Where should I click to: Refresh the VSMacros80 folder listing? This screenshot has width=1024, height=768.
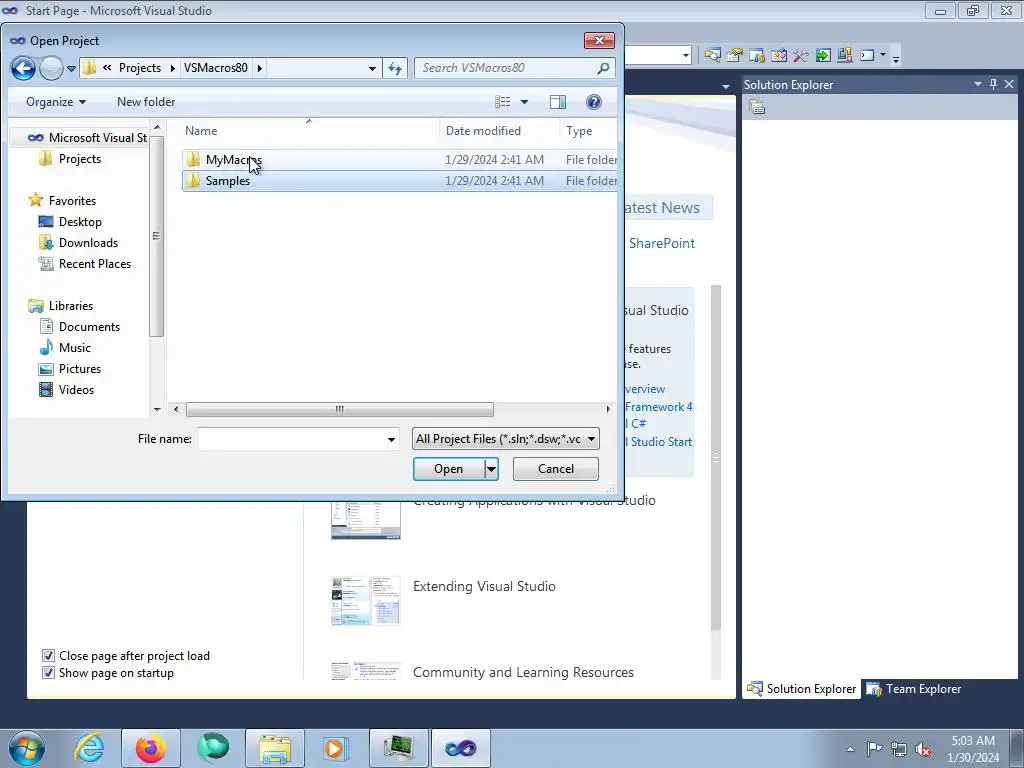(396, 68)
